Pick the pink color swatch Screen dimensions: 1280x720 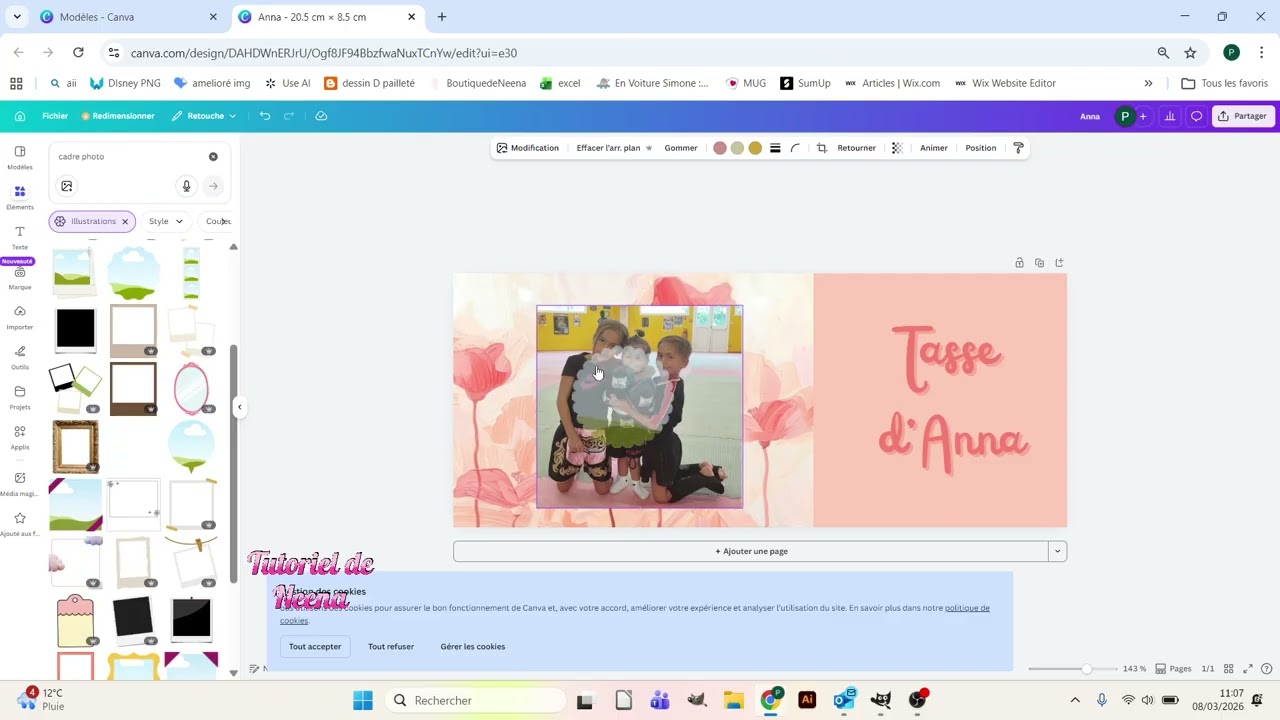coord(719,148)
